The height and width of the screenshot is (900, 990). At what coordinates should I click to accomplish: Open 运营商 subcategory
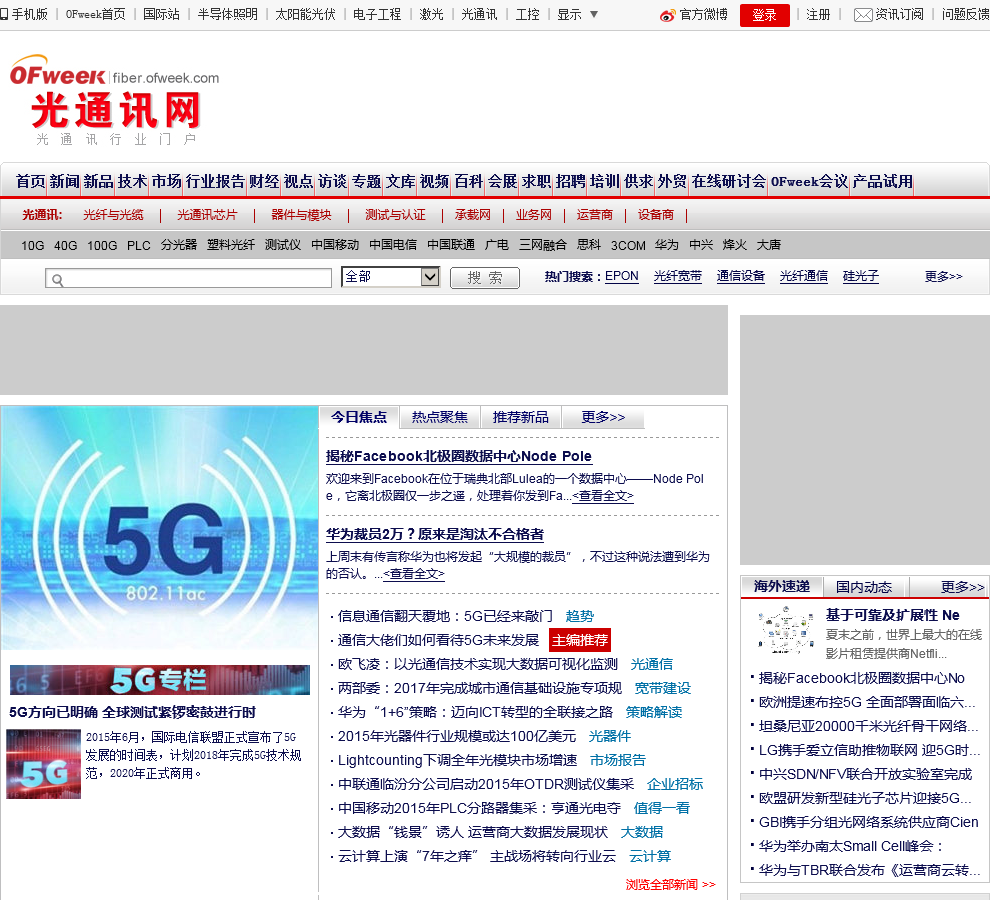point(594,215)
